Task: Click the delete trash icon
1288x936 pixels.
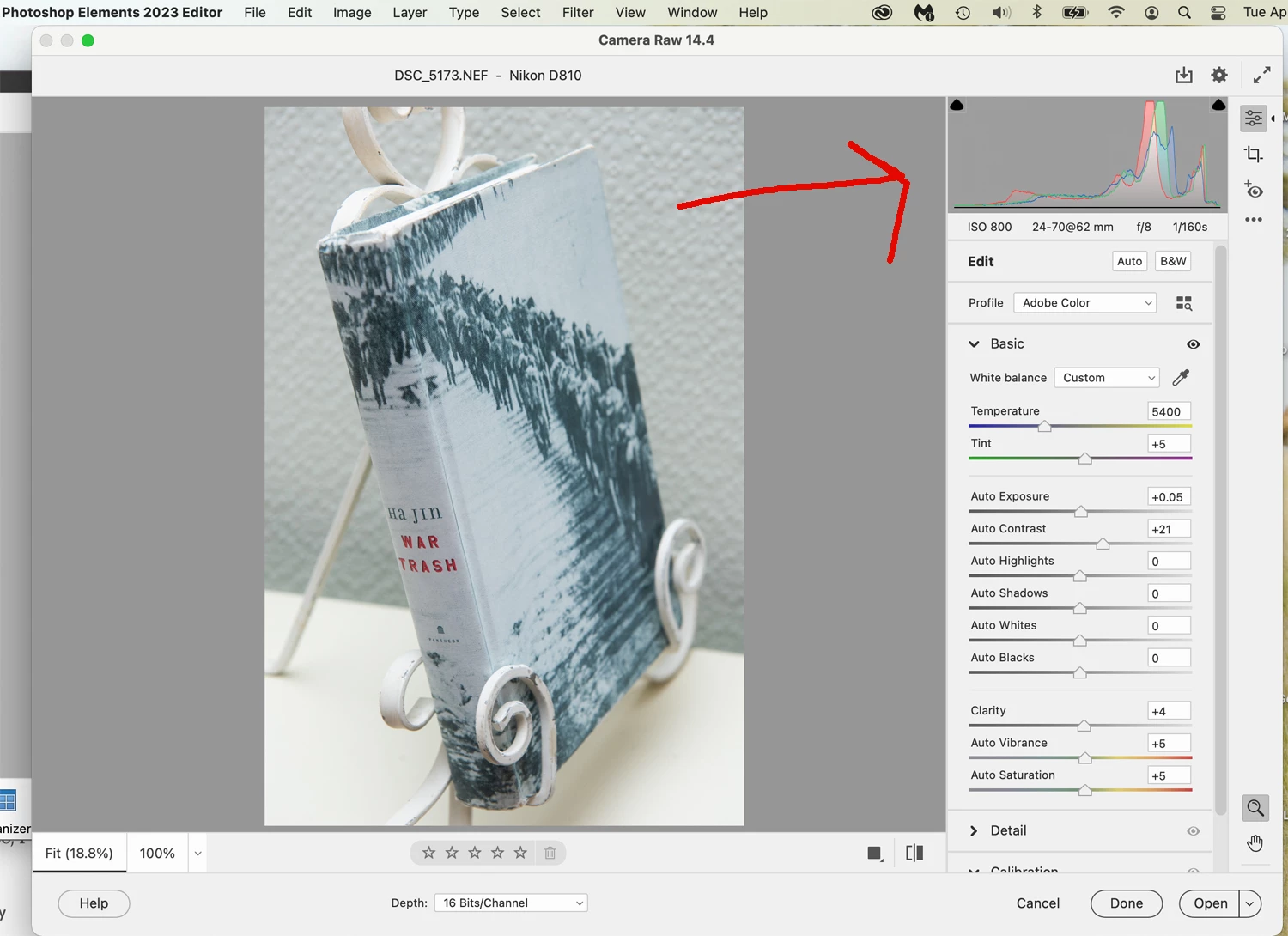Action: (x=550, y=853)
